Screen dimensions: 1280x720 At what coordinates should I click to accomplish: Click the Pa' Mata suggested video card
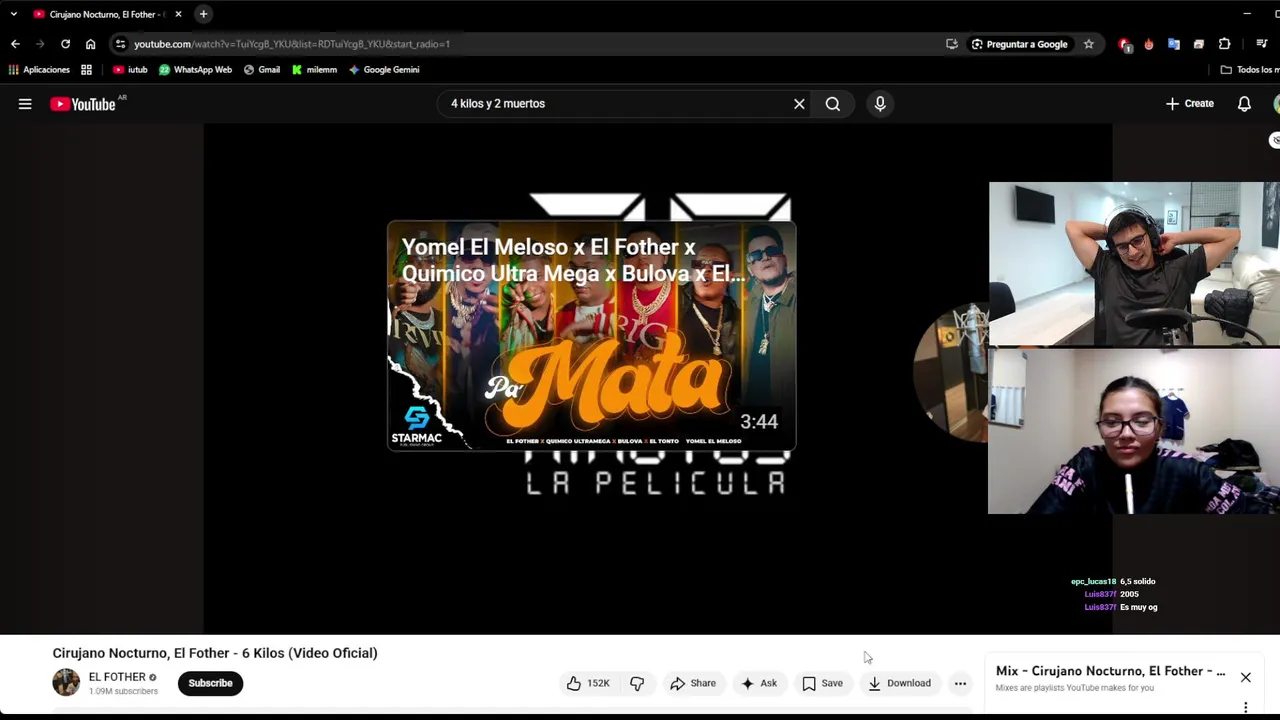pos(591,336)
